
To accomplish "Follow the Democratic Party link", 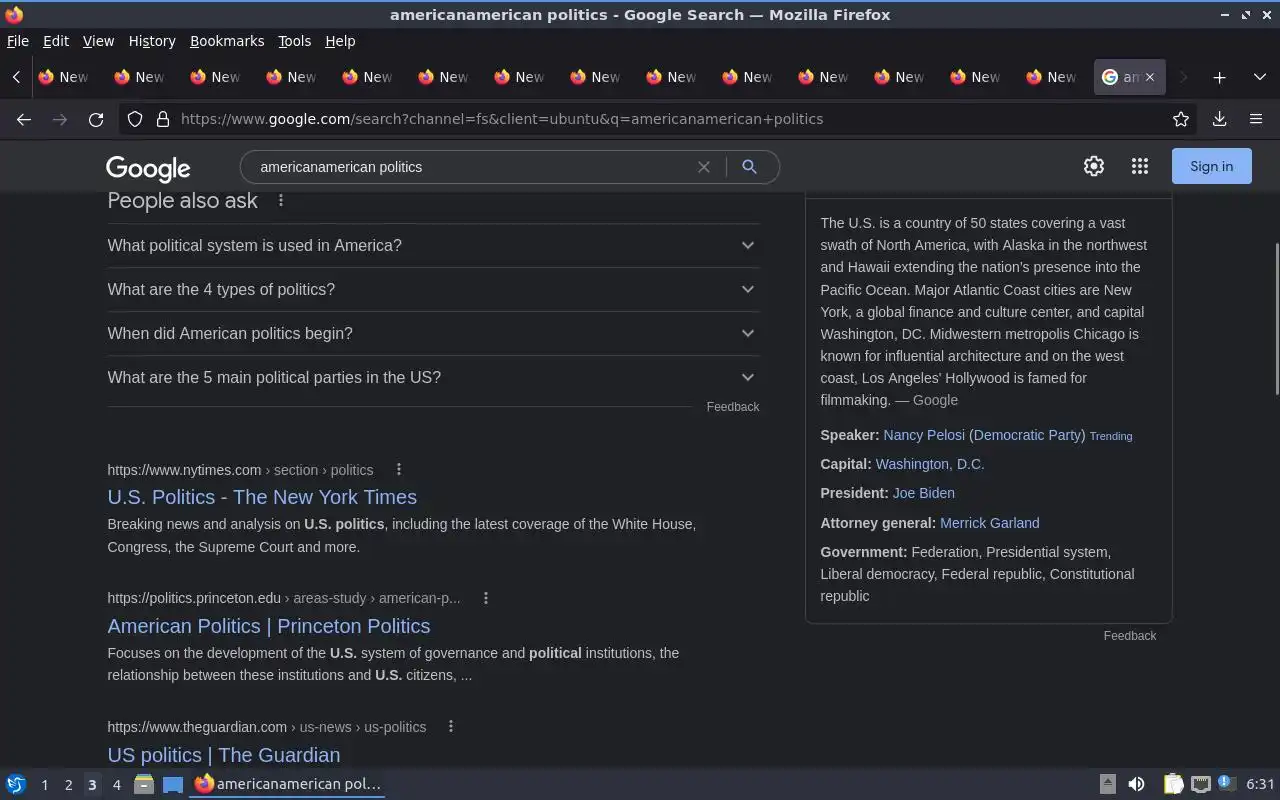I will click(1028, 435).
